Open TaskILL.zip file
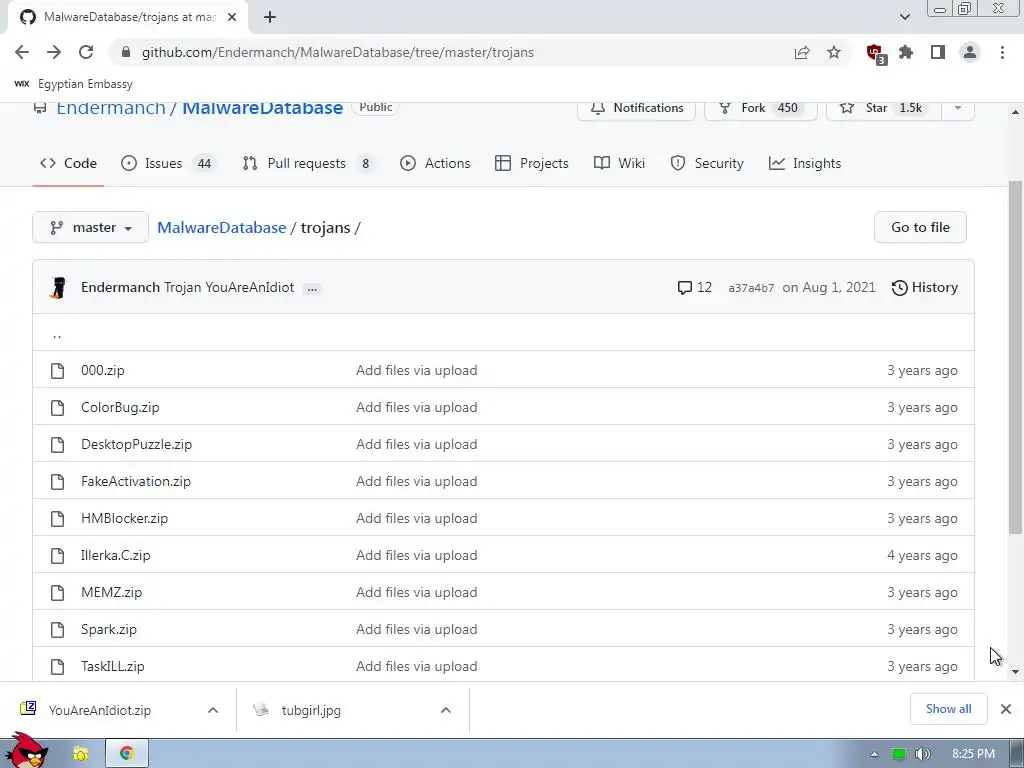The width and height of the screenshot is (1024, 768). [x=112, y=667]
